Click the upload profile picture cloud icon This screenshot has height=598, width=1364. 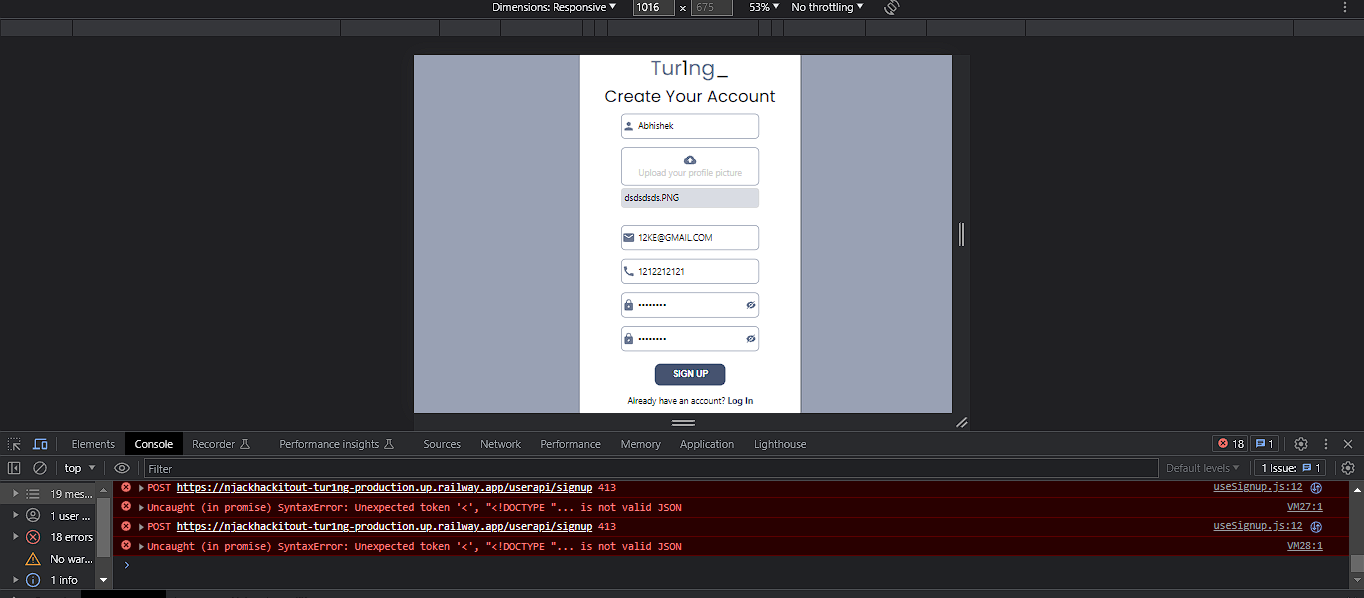(x=690, y=160)
